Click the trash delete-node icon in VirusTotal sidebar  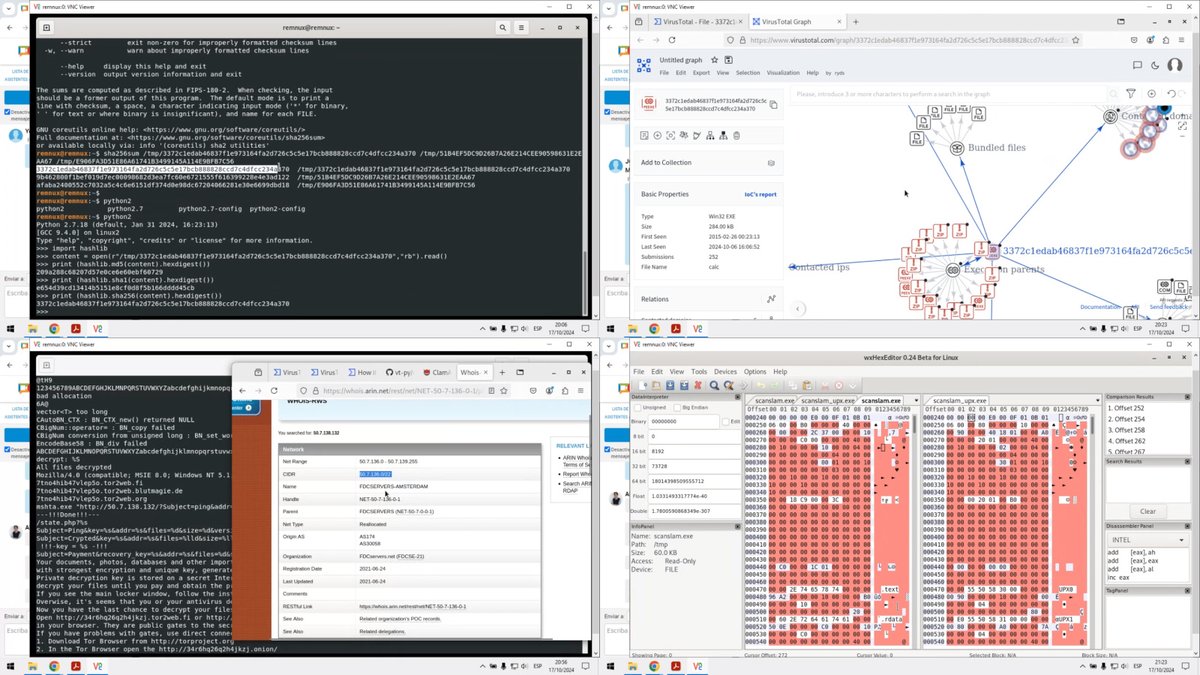736,136
